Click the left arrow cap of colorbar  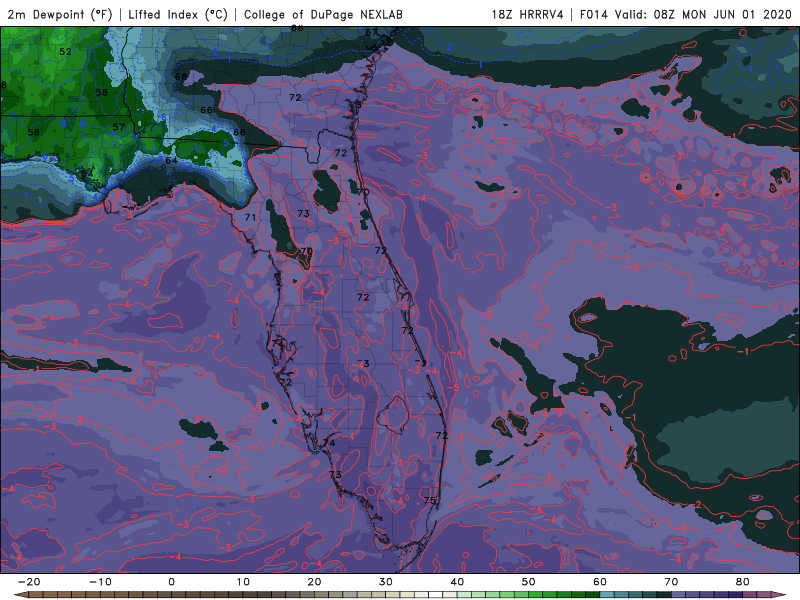pyautogui.click(x=20, y=595)
